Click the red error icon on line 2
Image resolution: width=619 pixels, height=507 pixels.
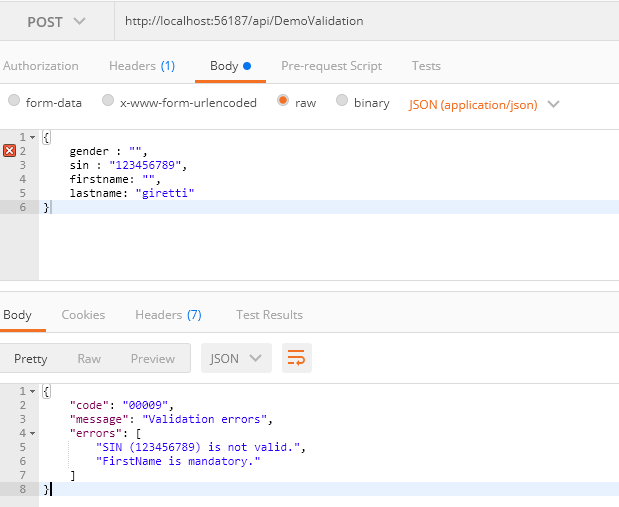[x=9, y=151]
